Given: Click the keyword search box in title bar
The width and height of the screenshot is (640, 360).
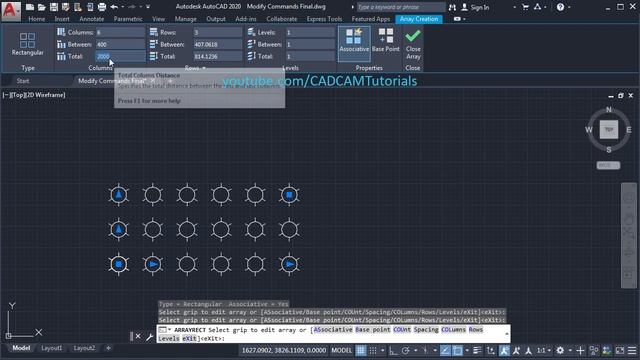Looking at the screenshot, I should point(401,7).
